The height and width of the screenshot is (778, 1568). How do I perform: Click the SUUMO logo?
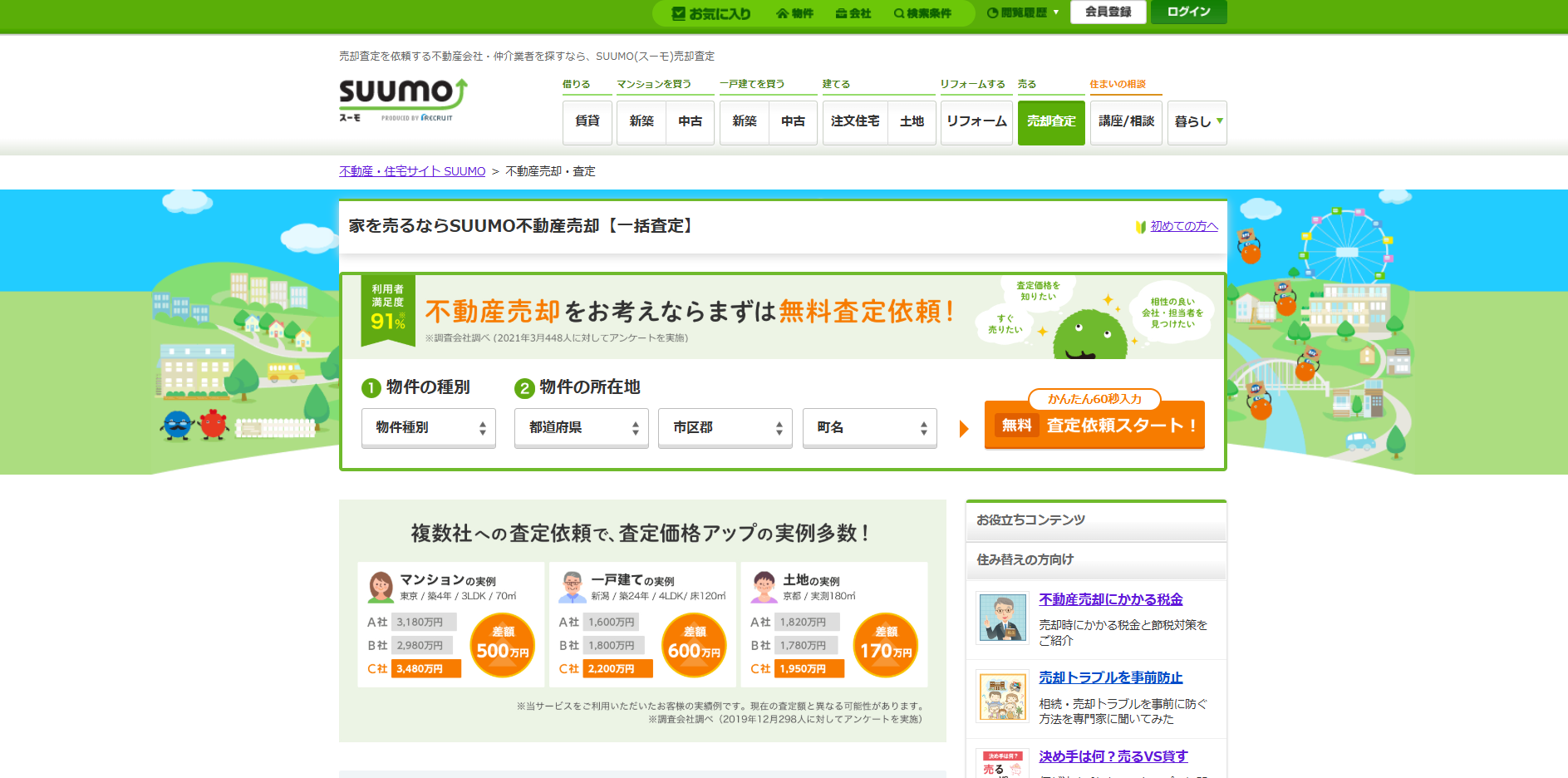[403, 94]
